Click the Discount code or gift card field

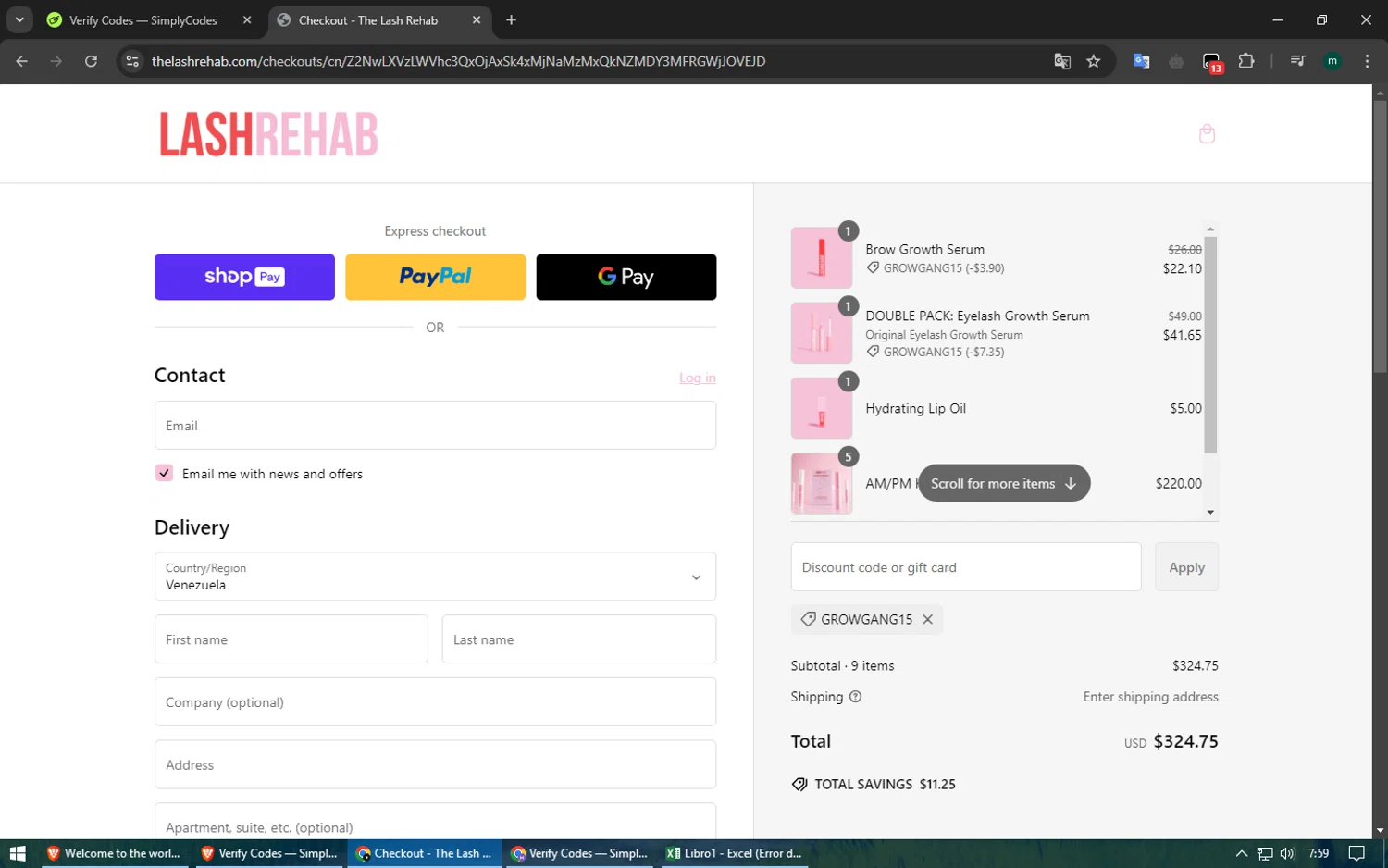pos(966,567)
